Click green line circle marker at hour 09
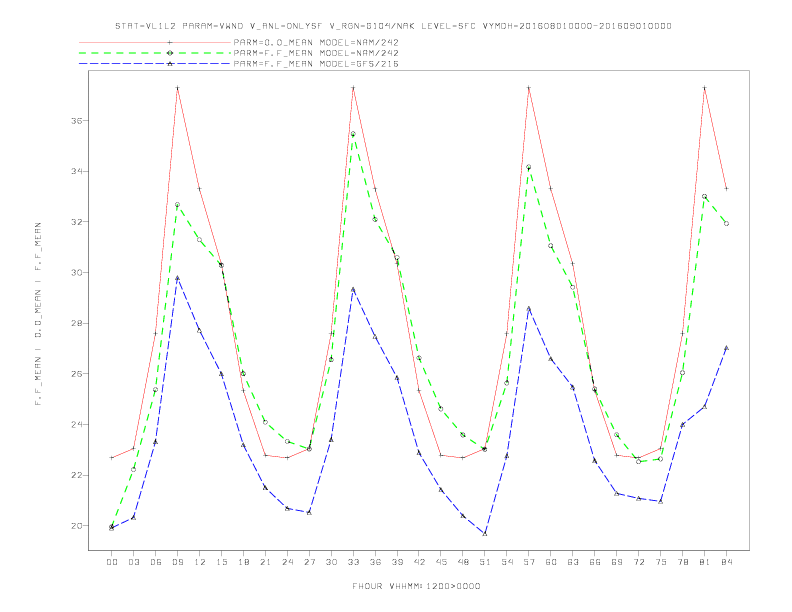This screenshot has height=612, width=792. (x=177, y=205)
